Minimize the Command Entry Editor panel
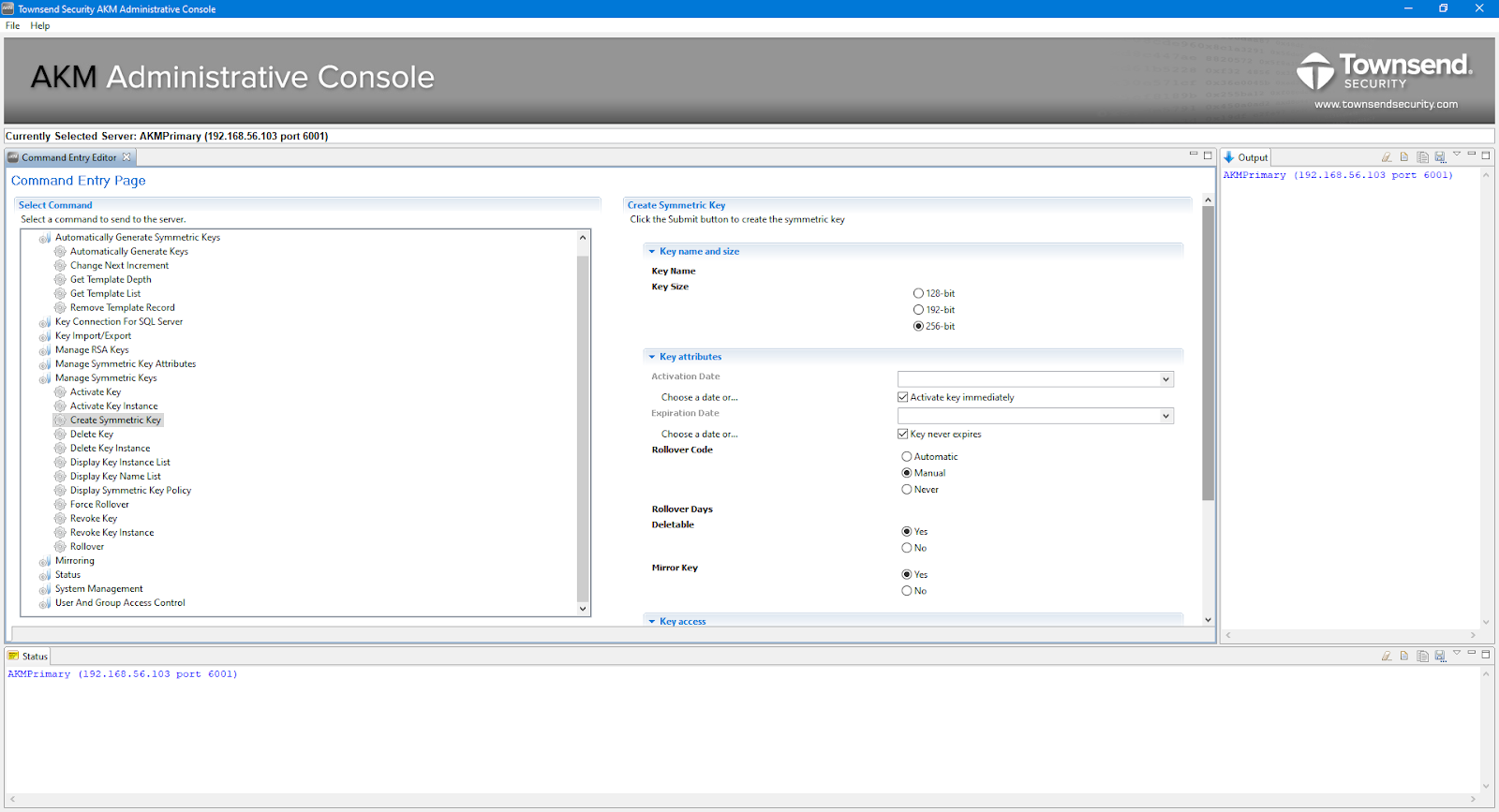The image size is (1499, 812). point(1194,155)
